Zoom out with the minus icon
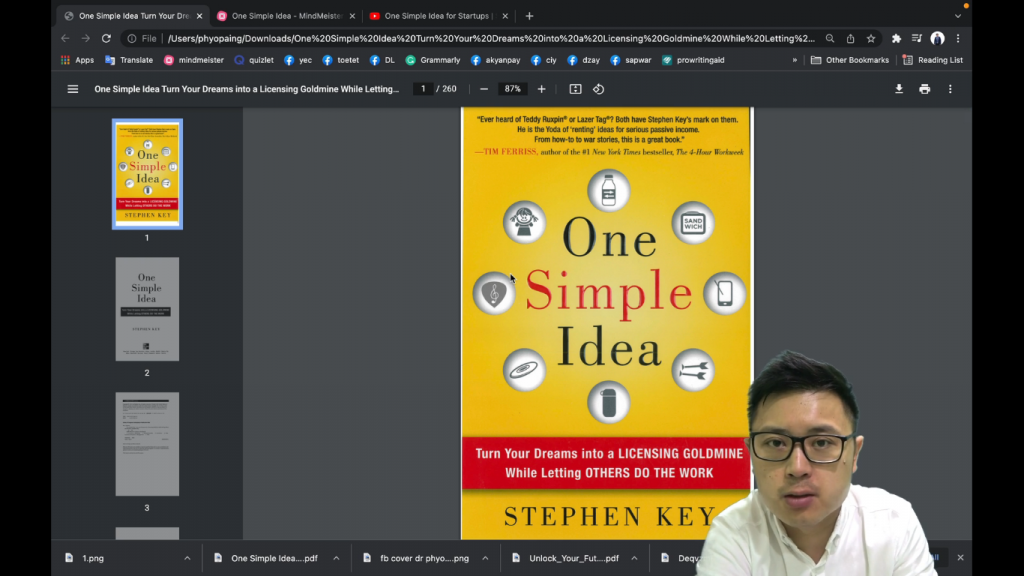This screenshot has width=1024, height=576. (484, 89)
